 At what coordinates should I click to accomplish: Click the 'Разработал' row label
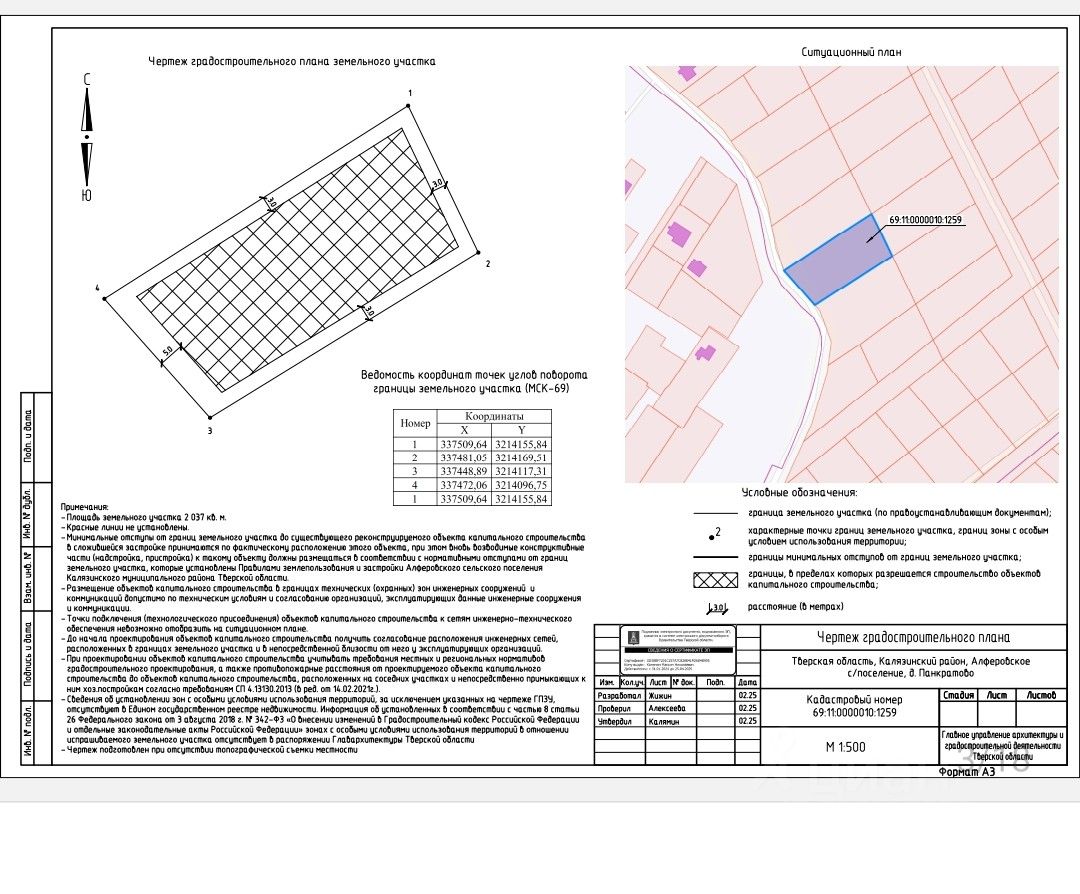pyautogui.click(x=619, y=696)
